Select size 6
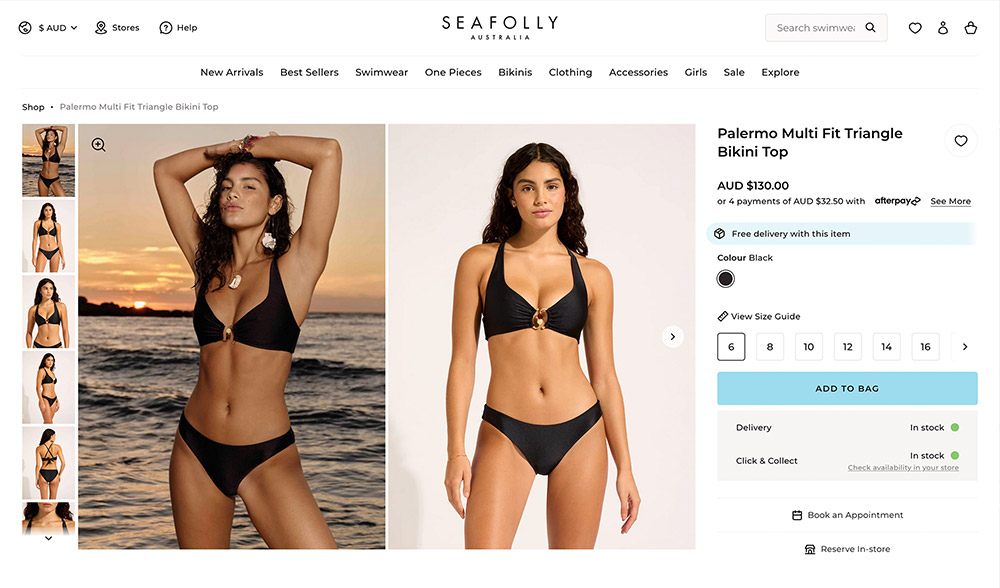This screenshot has width=1000, height=588. [731, 347]
